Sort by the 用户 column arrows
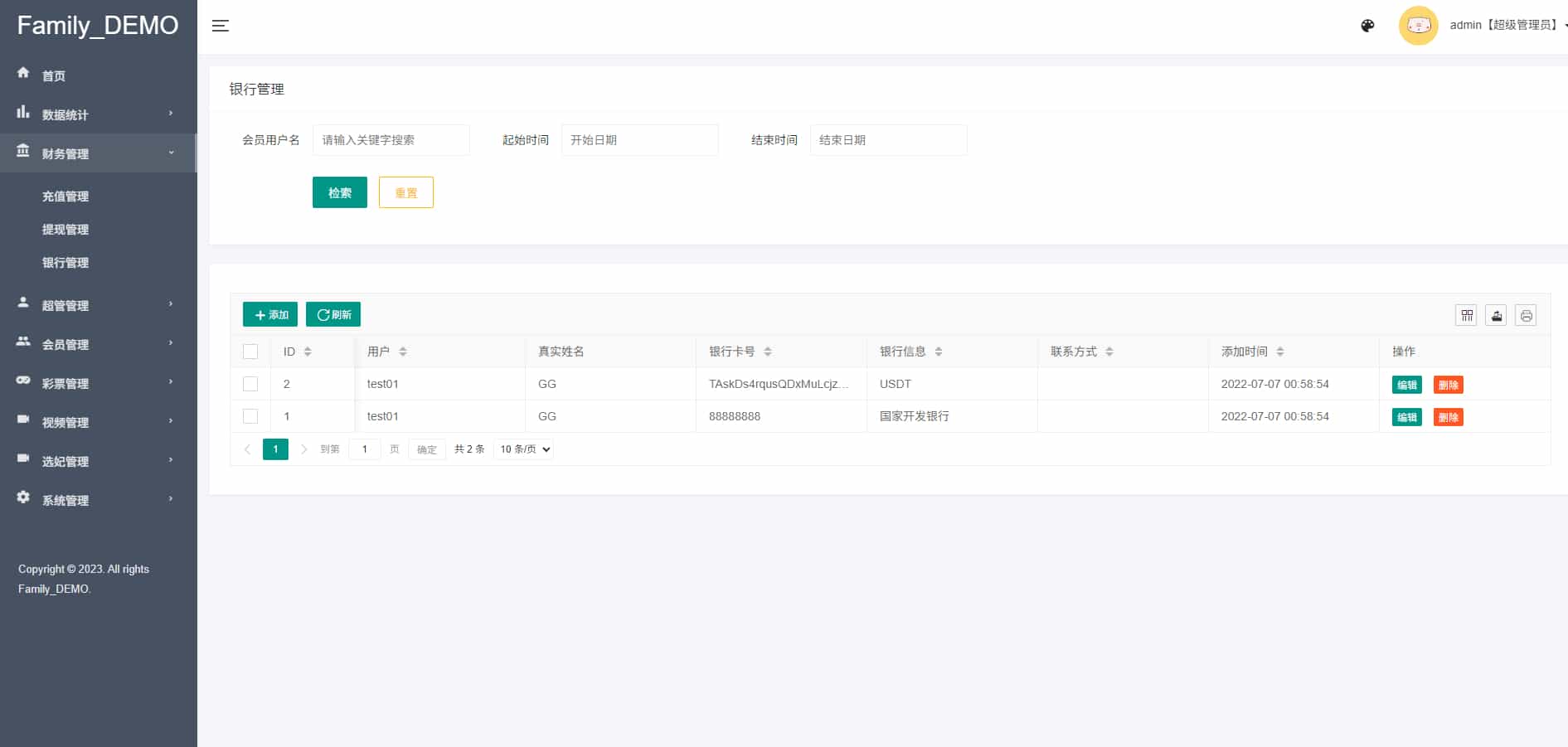1568x747 pixels. point(403,352)
